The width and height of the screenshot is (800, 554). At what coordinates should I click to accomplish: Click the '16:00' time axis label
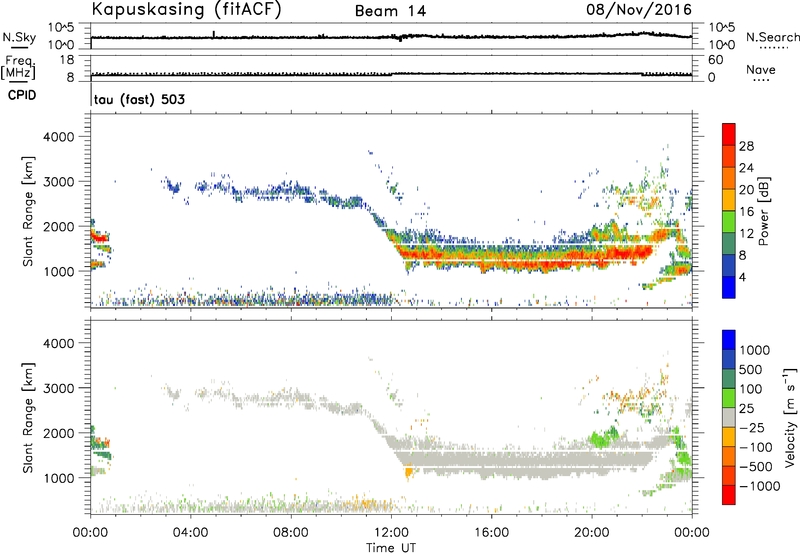click(491, 533)
